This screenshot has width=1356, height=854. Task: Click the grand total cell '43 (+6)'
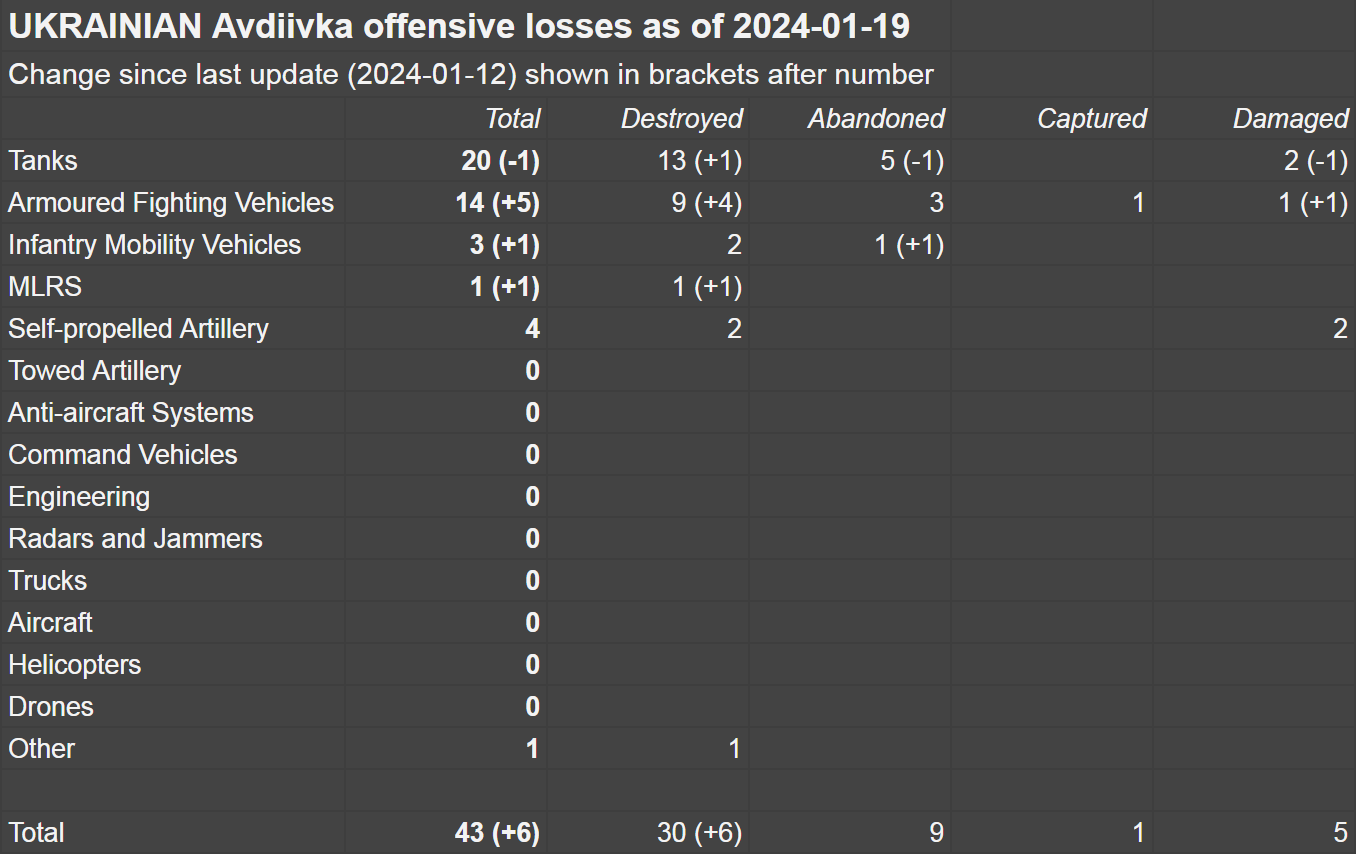[497, 833]
